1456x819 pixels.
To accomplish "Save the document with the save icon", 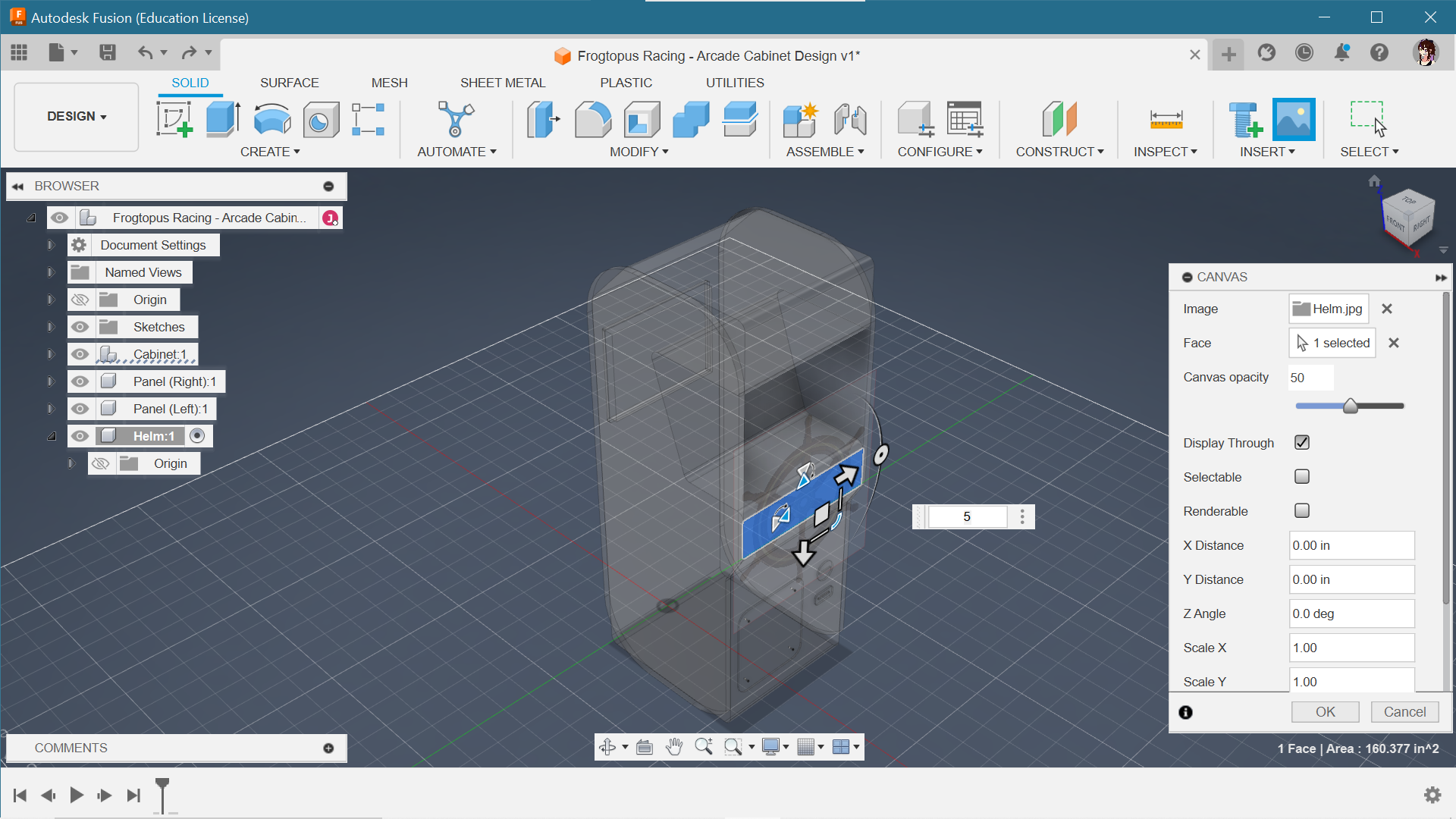I will pyautogui.click(x=108, y=52).
